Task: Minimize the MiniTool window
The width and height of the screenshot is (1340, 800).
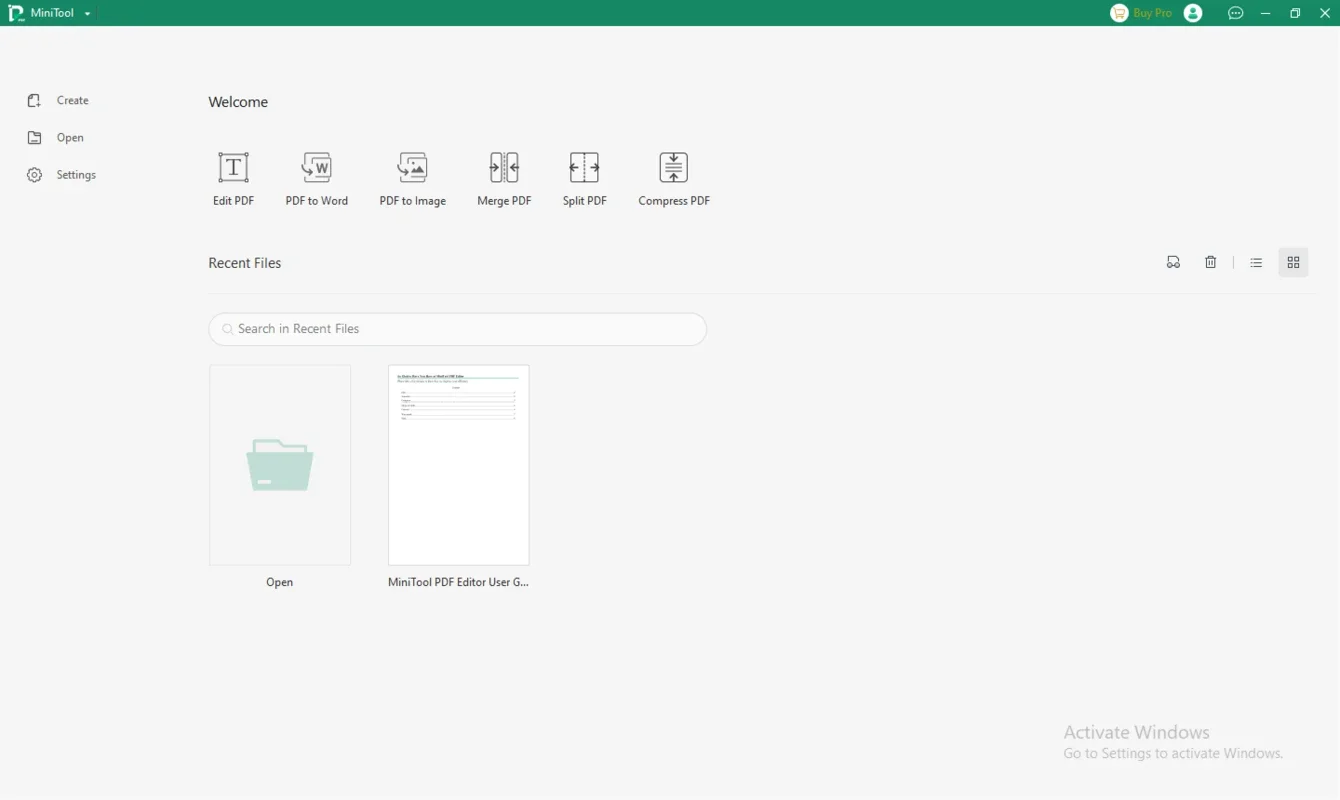Action: 1266,13
